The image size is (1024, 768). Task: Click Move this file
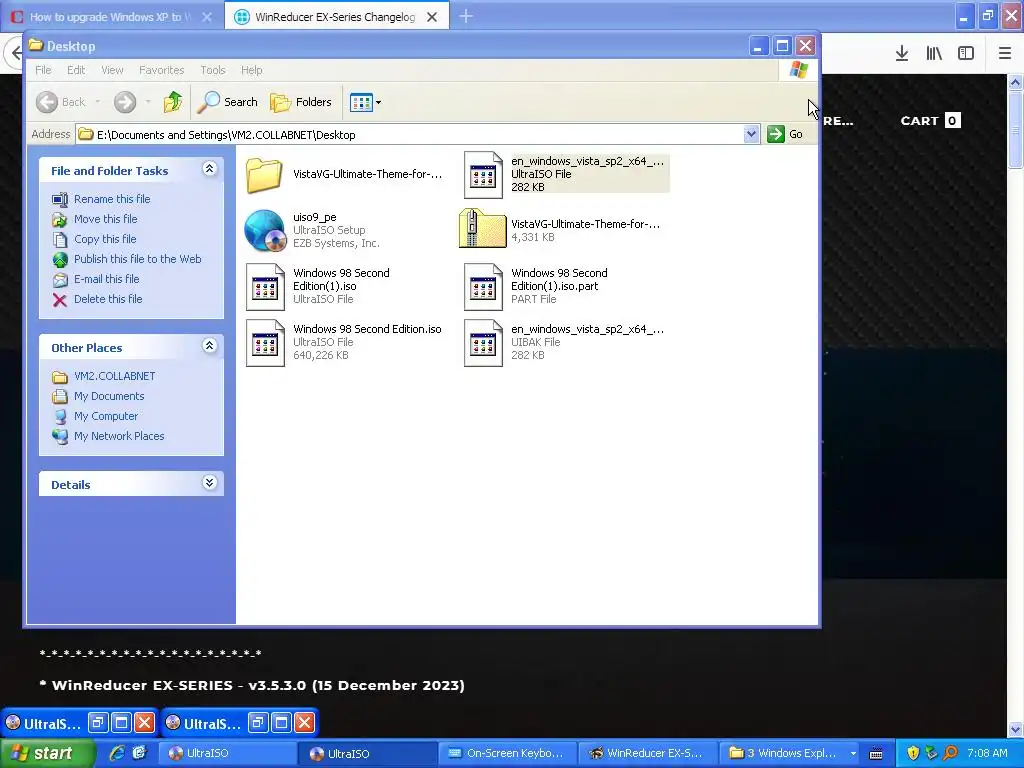pyautogui.click(x=105, y=219)
